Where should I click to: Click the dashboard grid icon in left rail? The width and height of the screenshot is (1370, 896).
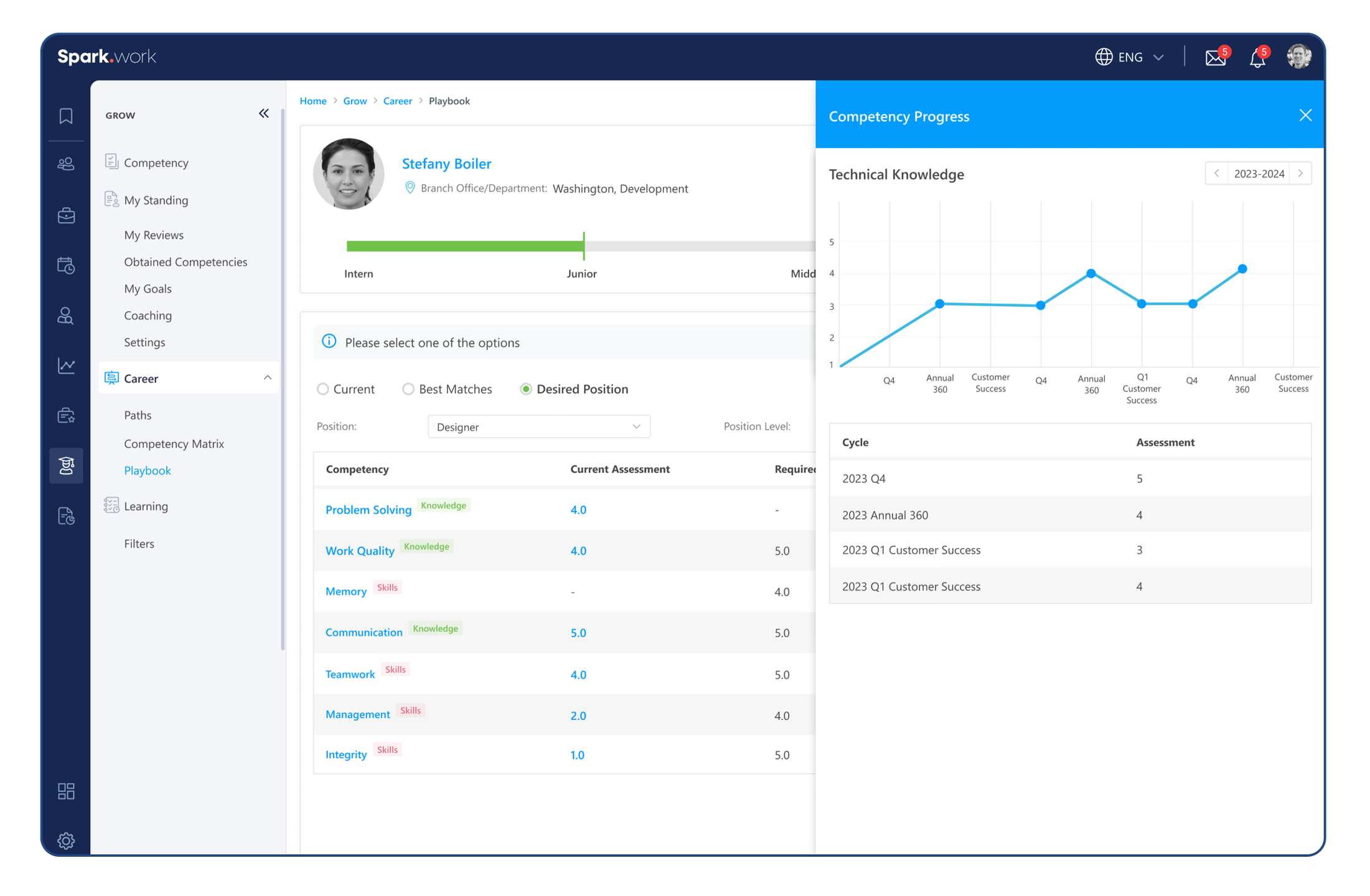[x=66, y=791]
